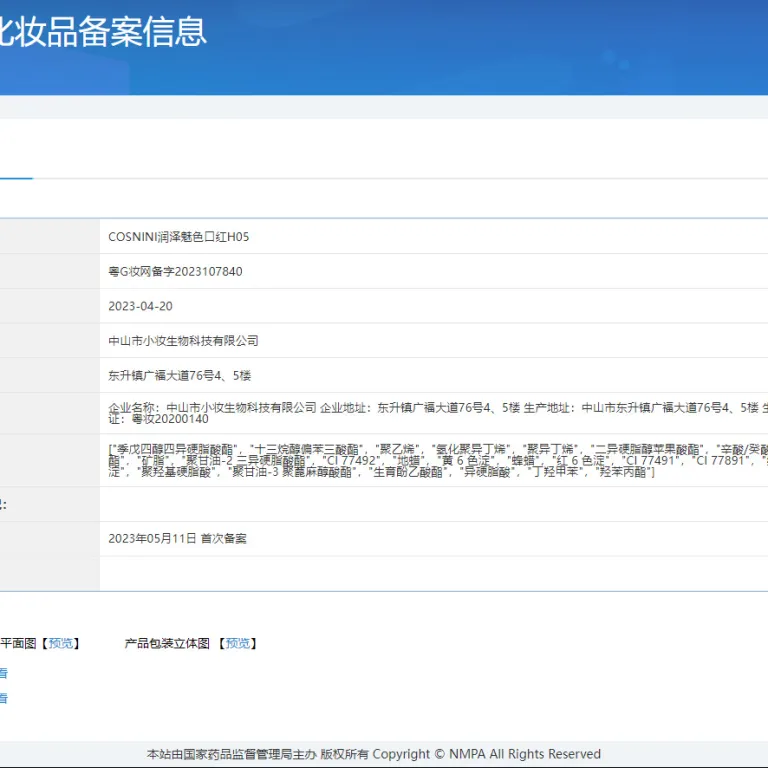Open the 产品包装立体图 预览 link

(x=238, y=643)
